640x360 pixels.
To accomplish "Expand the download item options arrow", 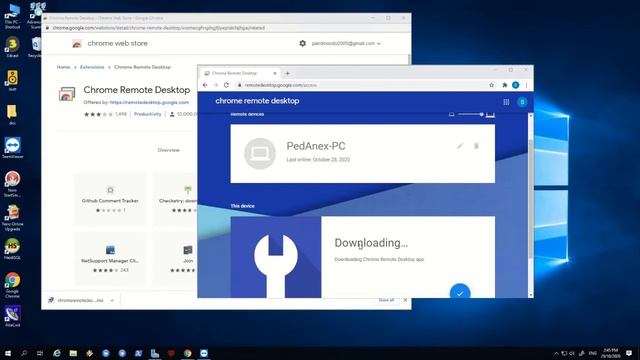I will pyautogui.click(x=112, y=300).
